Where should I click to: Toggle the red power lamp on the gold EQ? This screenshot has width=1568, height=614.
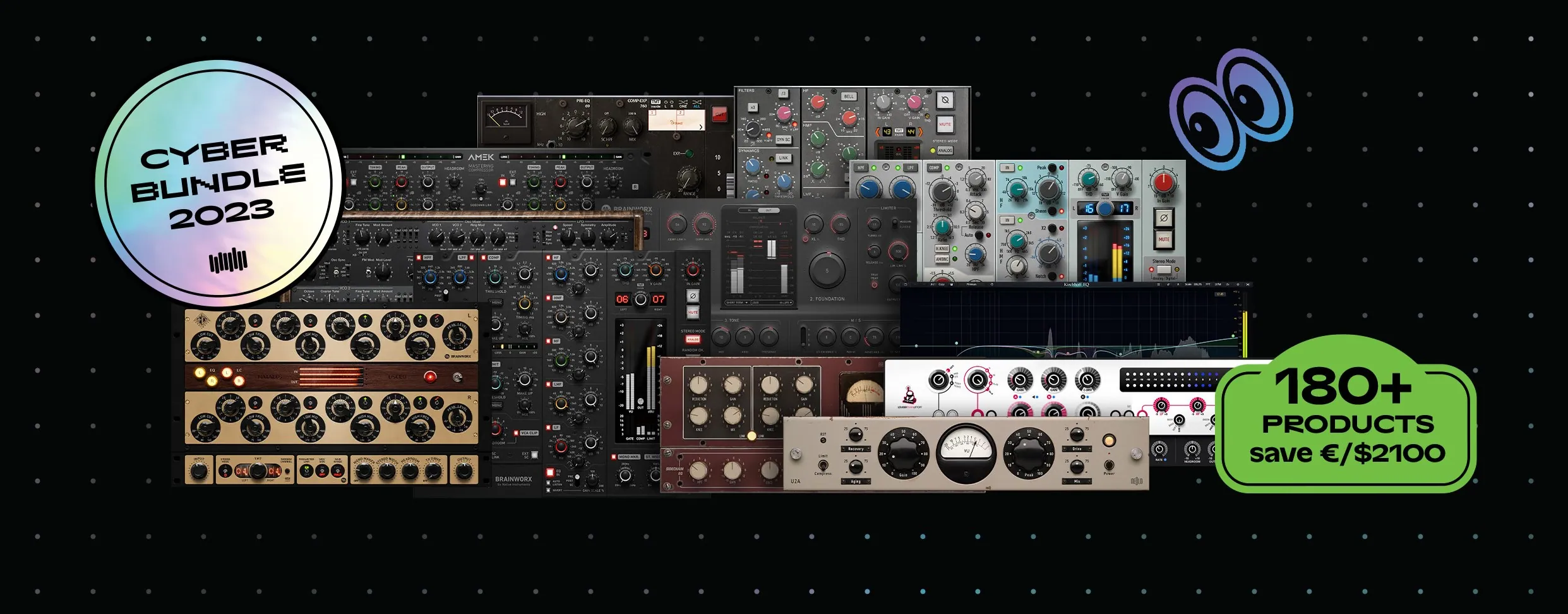[x=430, y=377]
